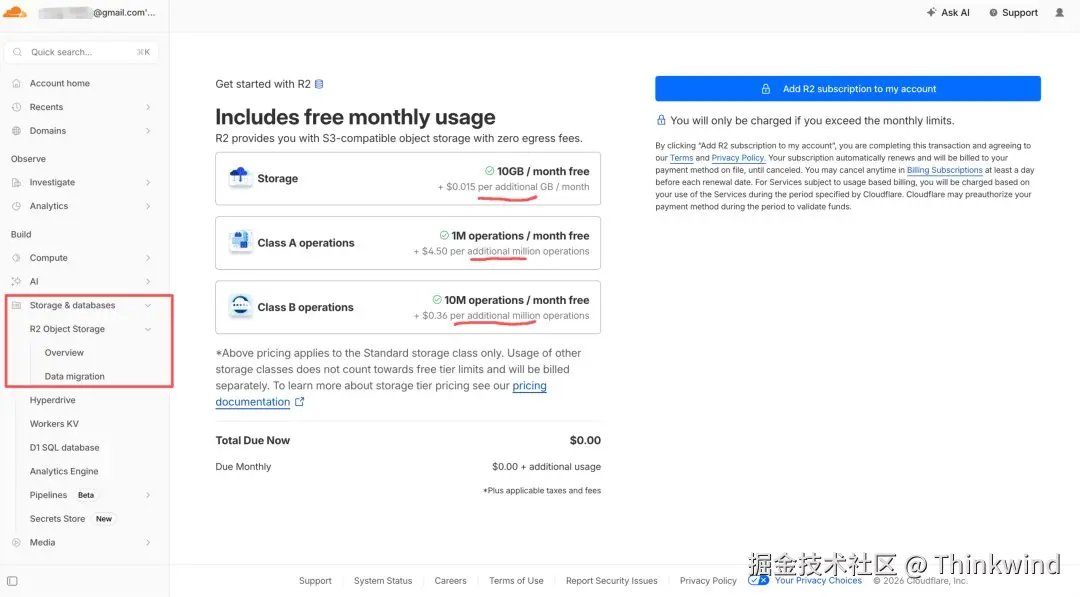Click the Your Privacy Choices toggle icon
Image resolution: width=1080 pixels, height=597 pixels.
(x=758, y=580)
